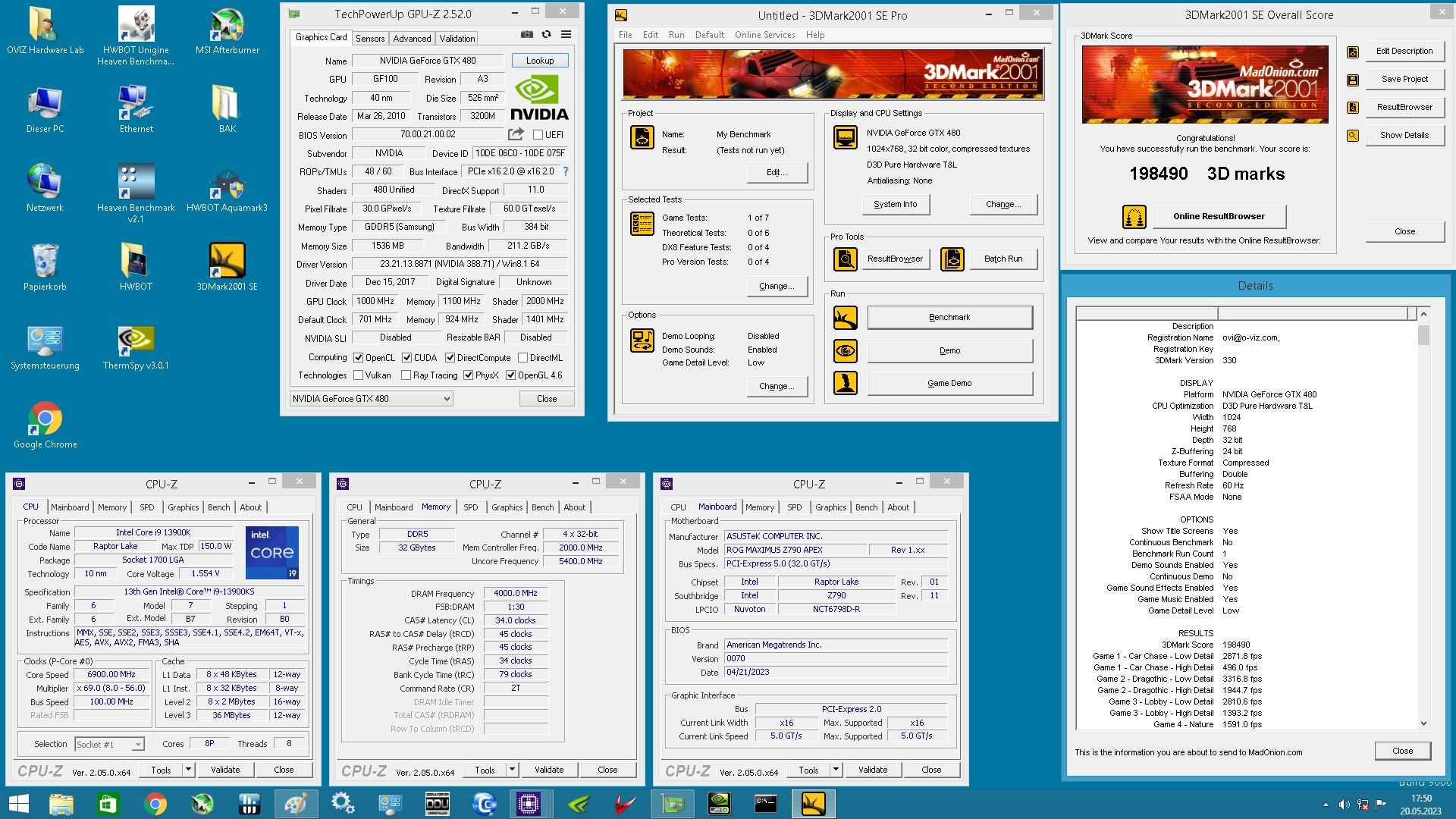
Task: Toggle the OpenCL checkbox
Action: (x=359, y=358)
